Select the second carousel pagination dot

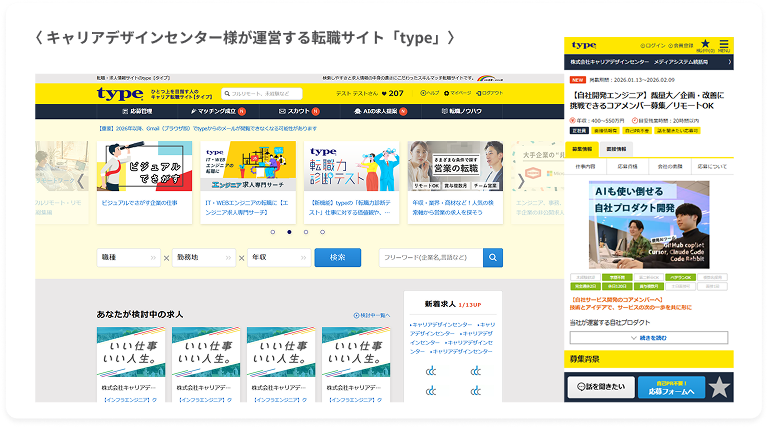289,232
